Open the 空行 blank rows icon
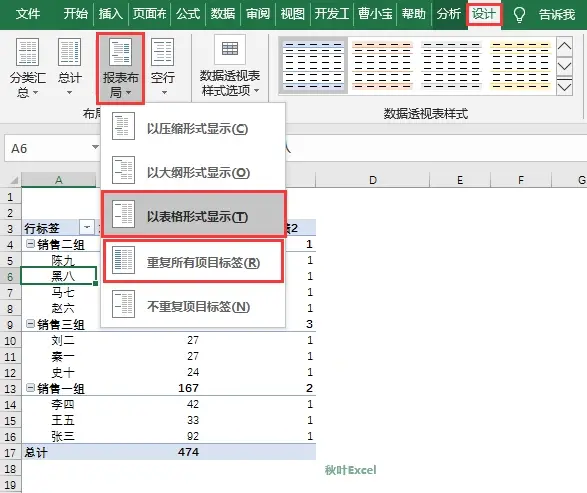Image resolution: width=587 pixels, height=493 pixels. 162,67
